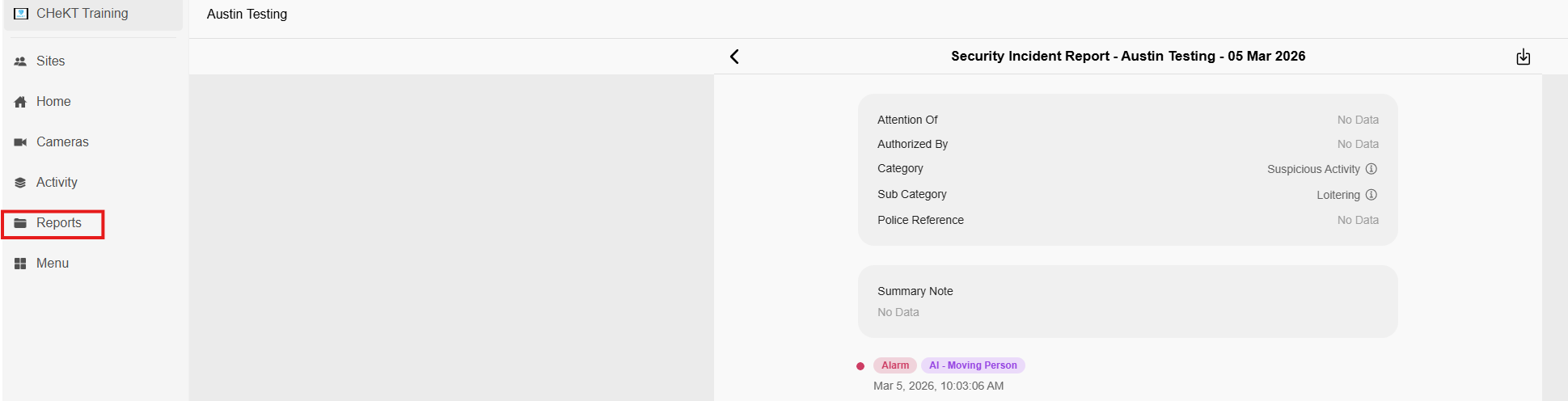Viewport: 1568px width, 401px height.
Task: Click info icon beside Loitering
Action: click(x=1371, y=195)
